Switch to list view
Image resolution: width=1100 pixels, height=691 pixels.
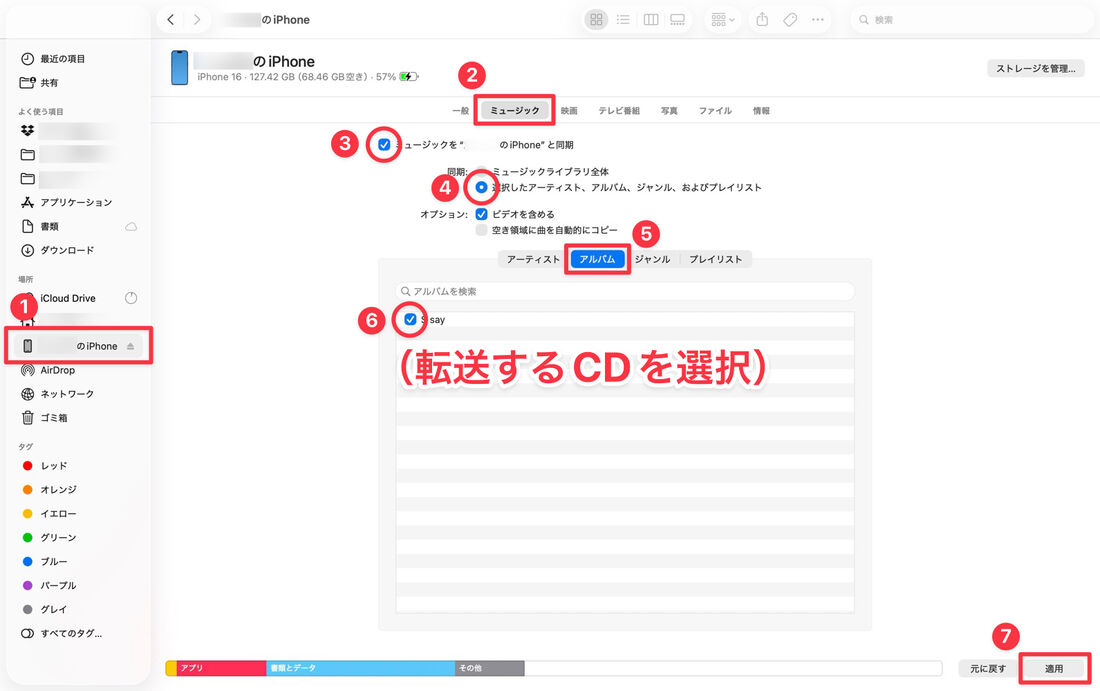[623, 20]
